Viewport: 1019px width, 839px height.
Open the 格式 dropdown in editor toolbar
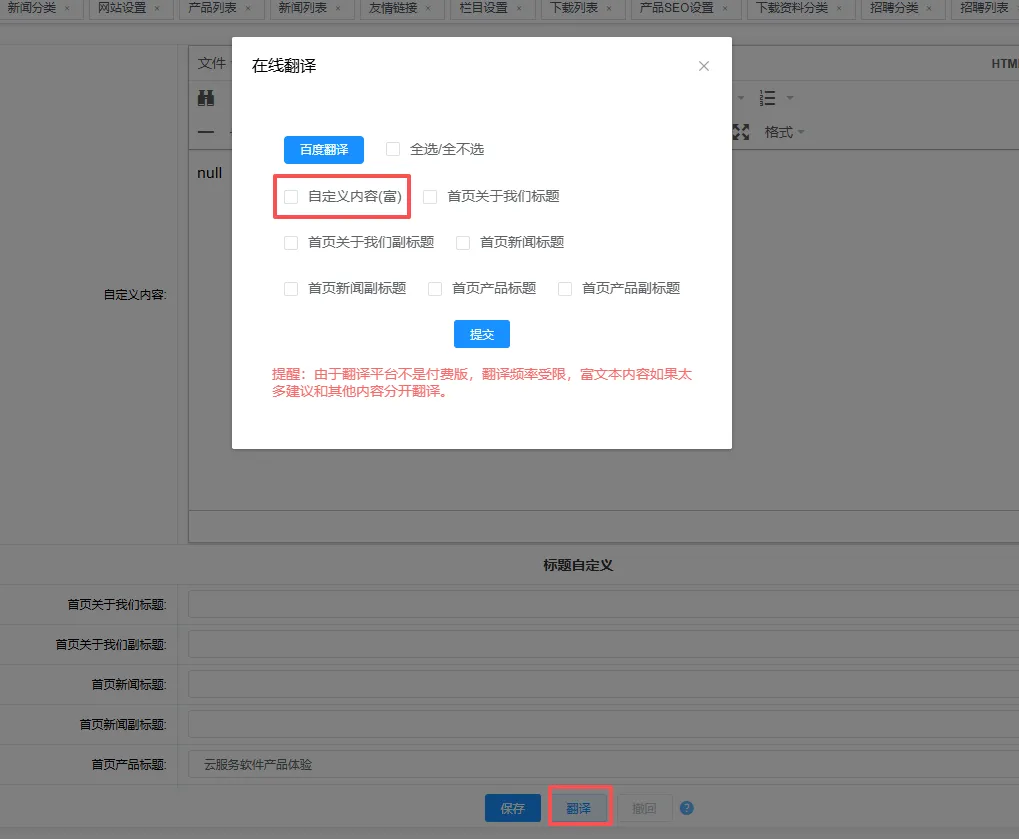tap(784, 132)
